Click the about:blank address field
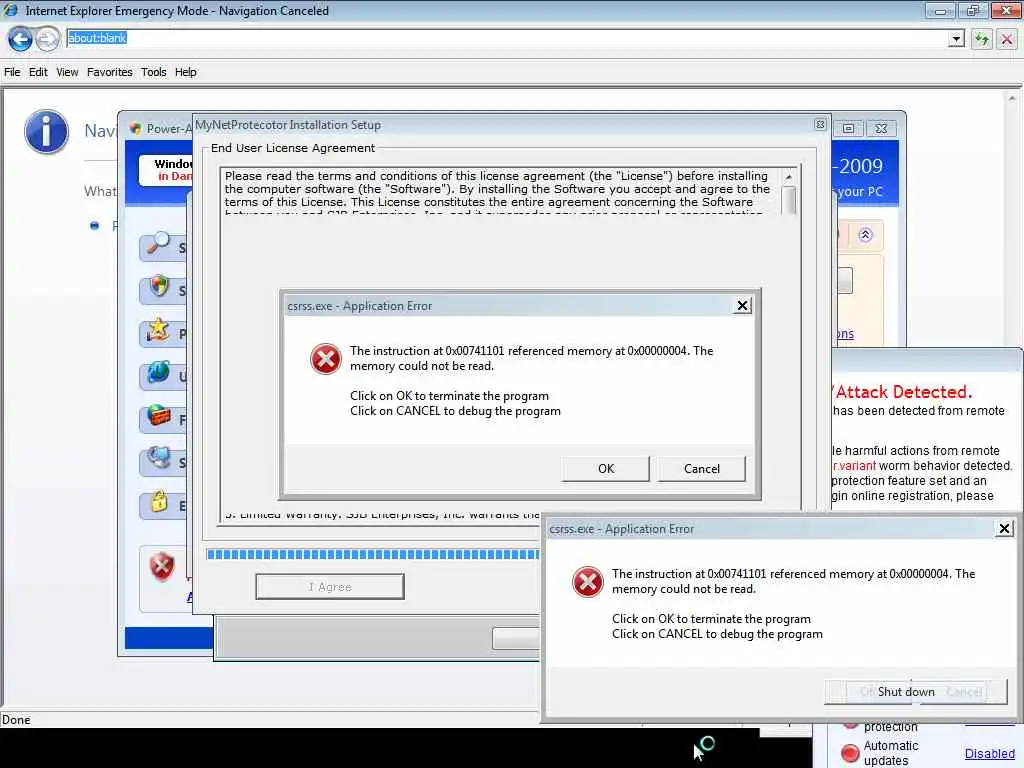Viewport: 1024px width, 768px height. (507, 39)
